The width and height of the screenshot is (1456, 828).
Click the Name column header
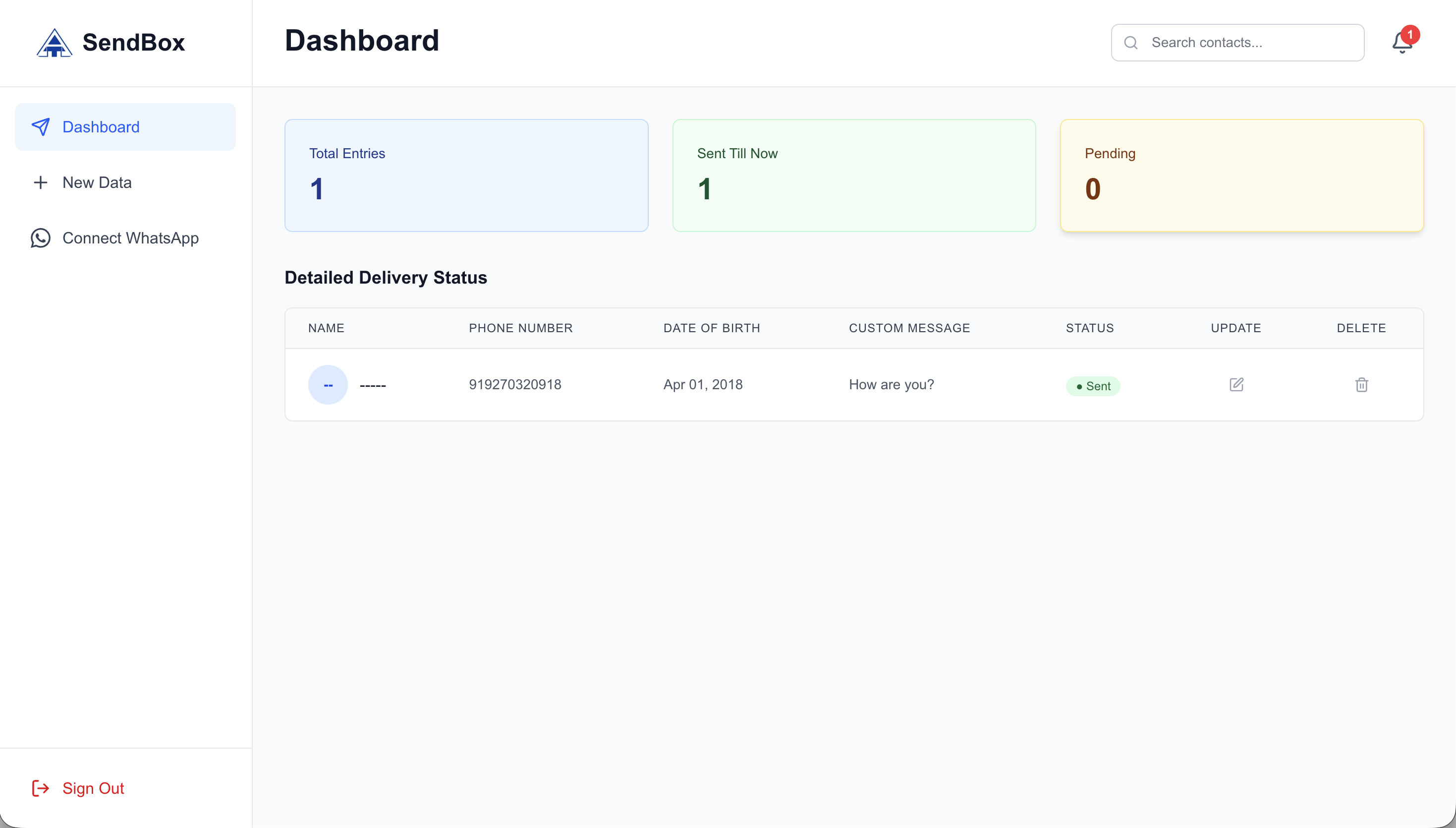click(326, 328)
